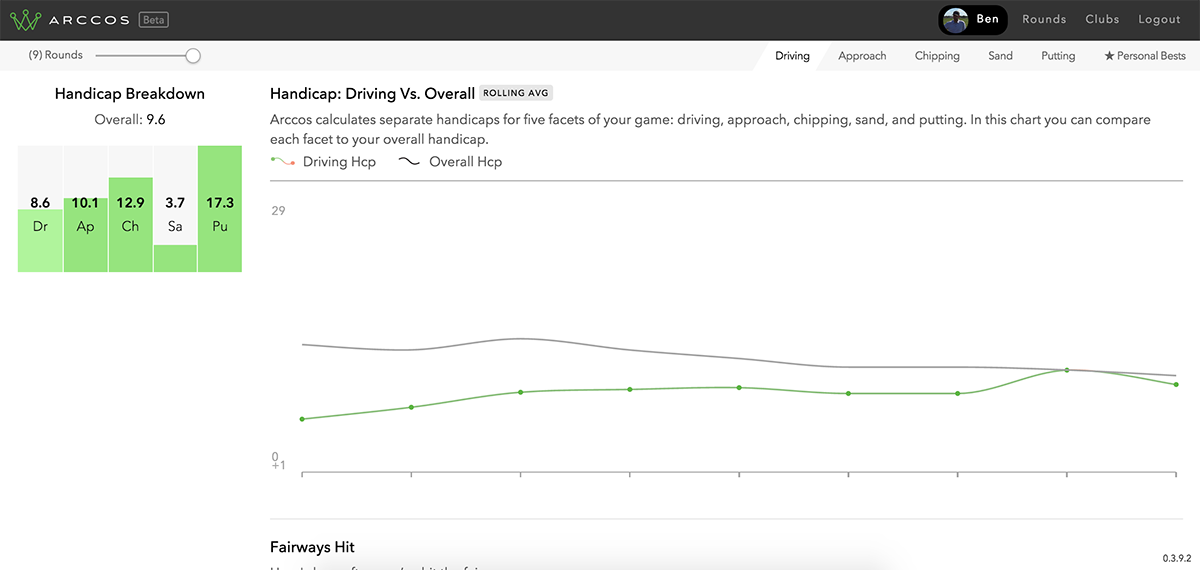Open Ben's profile avatar
This screenshot has height=570, width=1200.
tap(956, 20)
